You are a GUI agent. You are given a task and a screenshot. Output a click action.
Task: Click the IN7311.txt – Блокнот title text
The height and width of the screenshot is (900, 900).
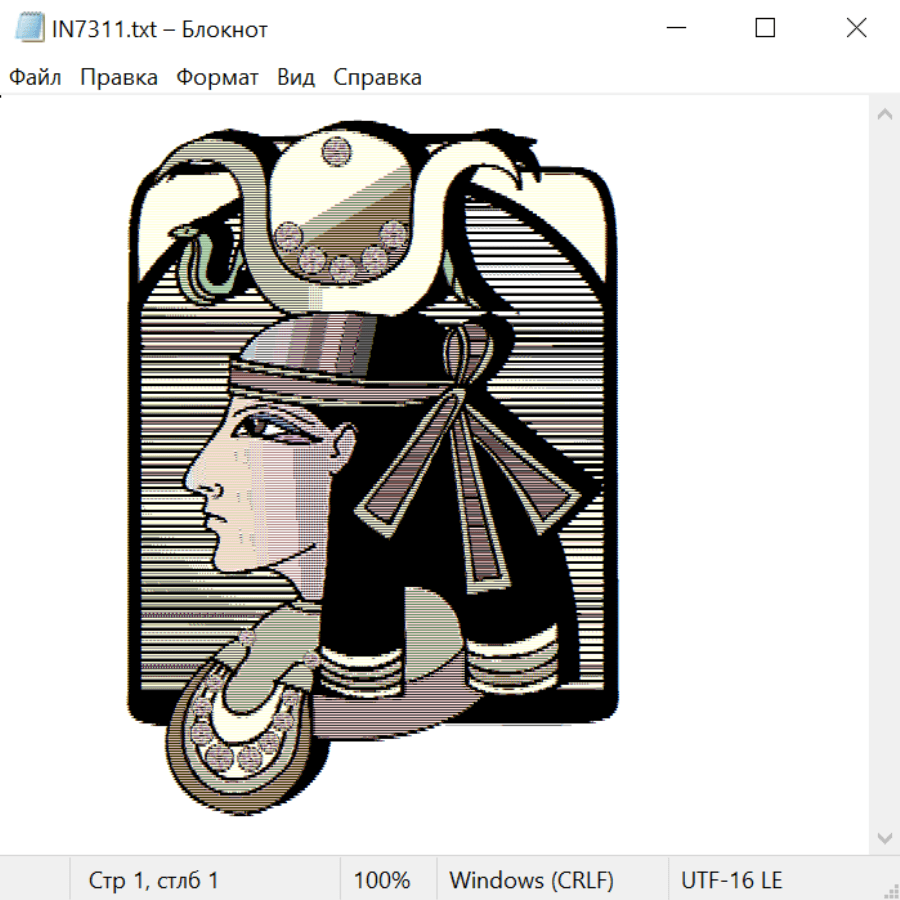(160, 29)
